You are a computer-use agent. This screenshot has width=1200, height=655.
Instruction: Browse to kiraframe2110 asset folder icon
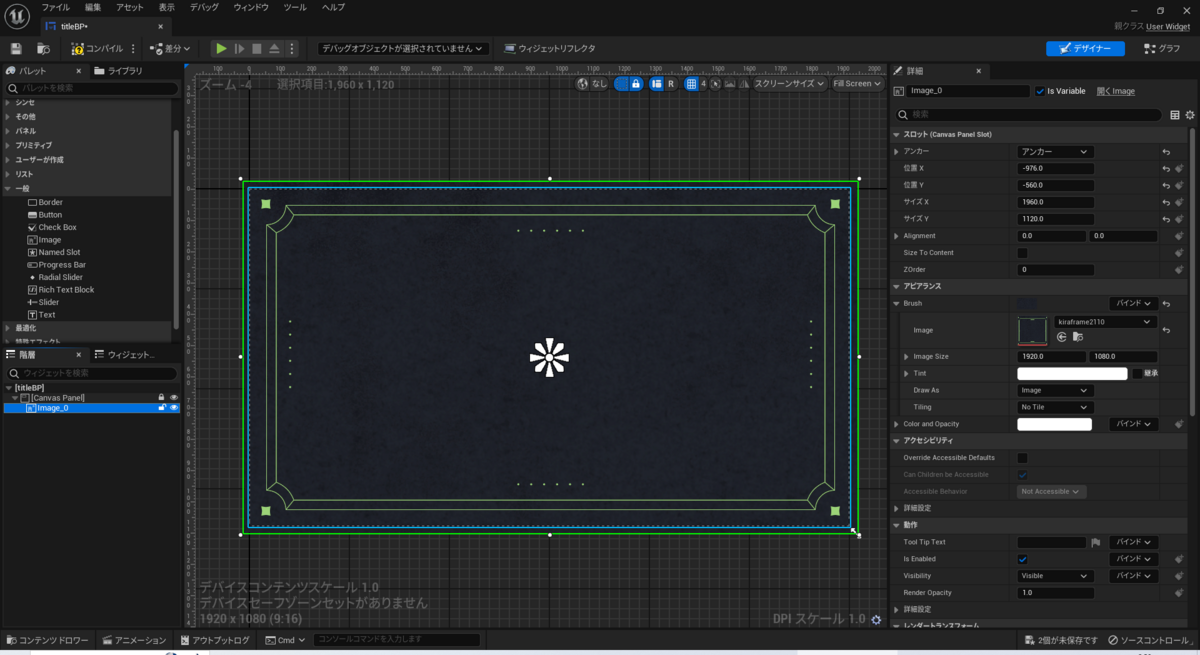[x=1078, y=337]
